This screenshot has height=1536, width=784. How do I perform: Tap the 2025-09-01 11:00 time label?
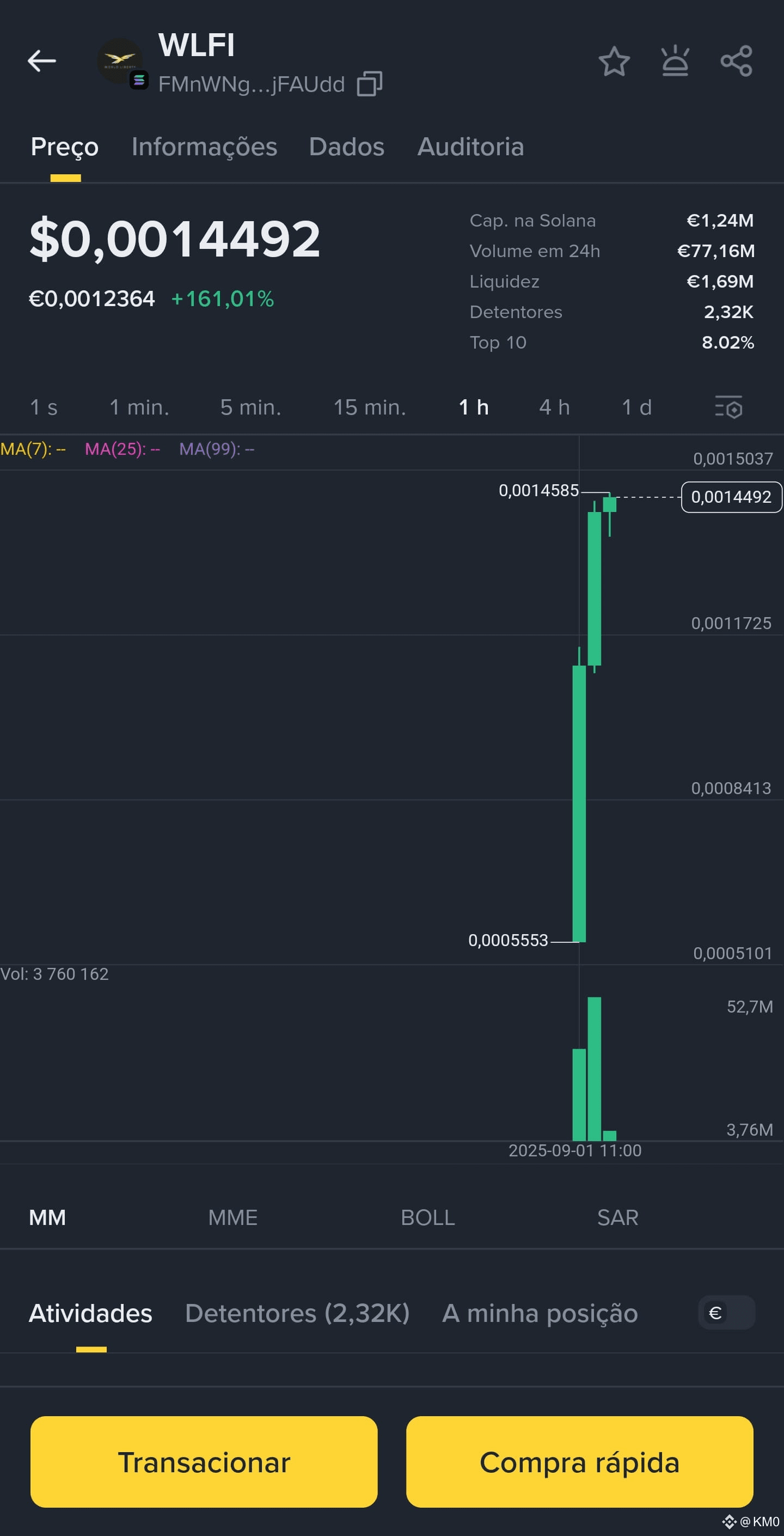coord(575,1150)
